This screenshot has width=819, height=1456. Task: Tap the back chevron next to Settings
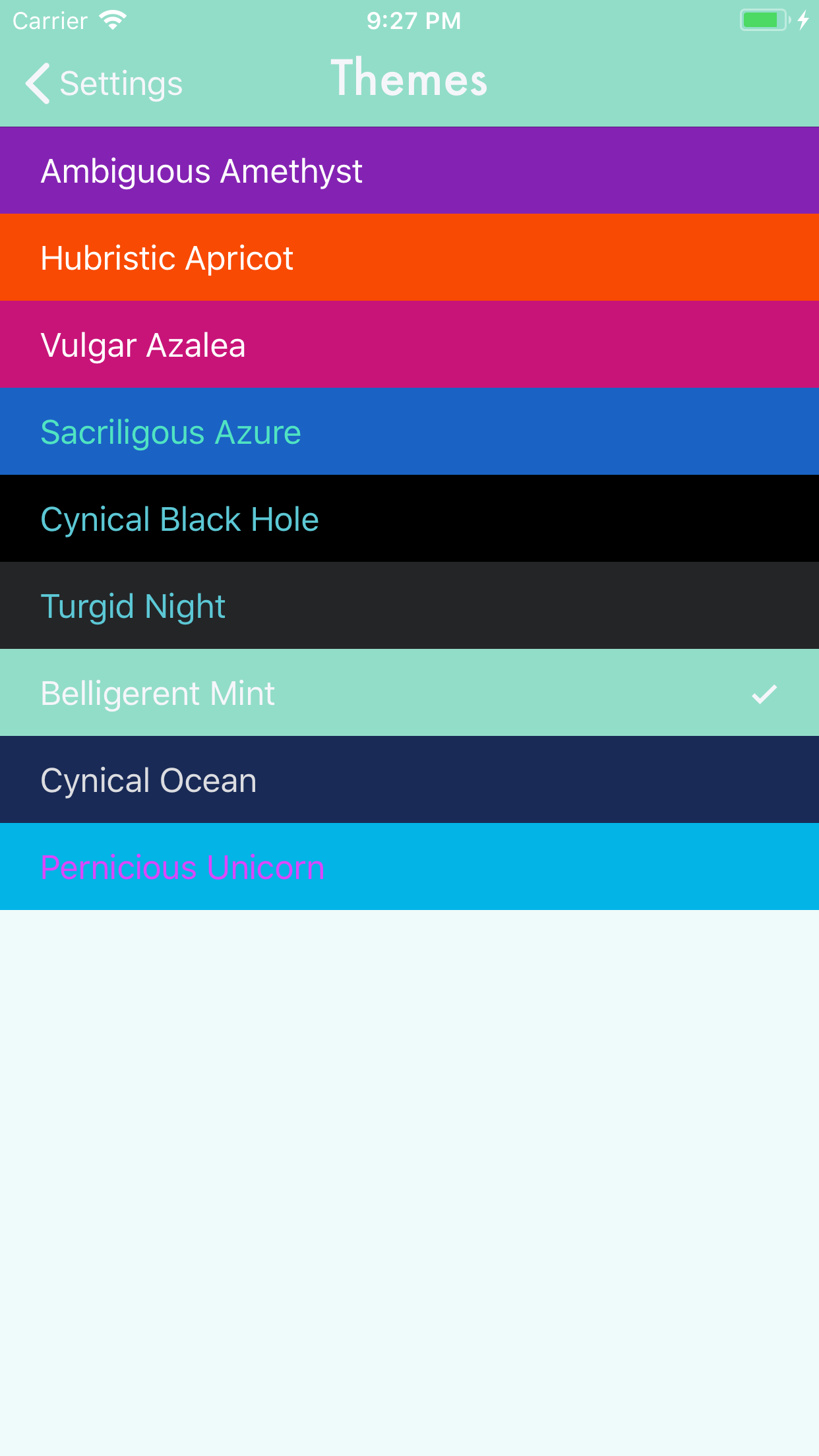[36, 83]
